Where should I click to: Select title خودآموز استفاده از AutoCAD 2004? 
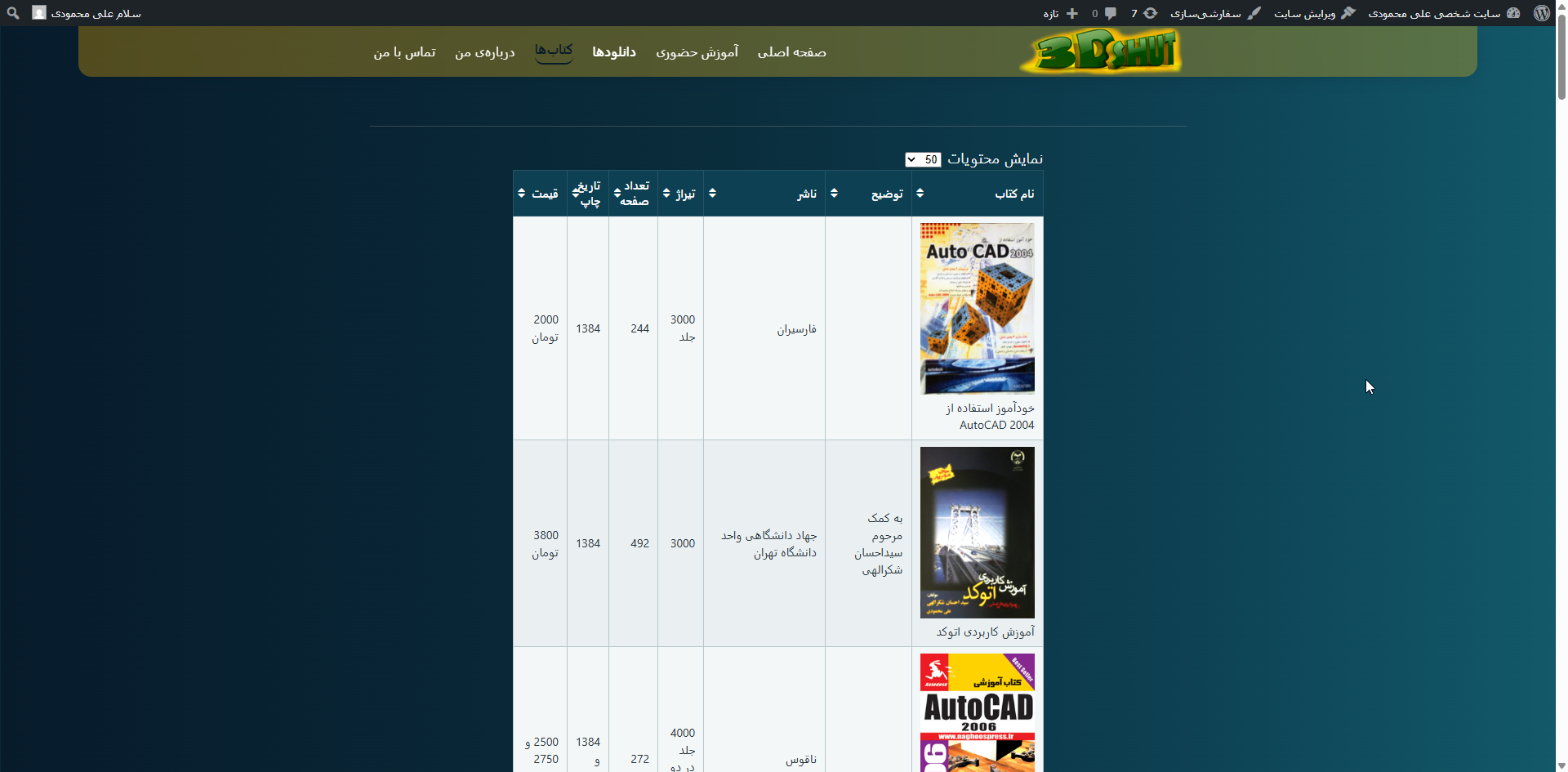990,417
